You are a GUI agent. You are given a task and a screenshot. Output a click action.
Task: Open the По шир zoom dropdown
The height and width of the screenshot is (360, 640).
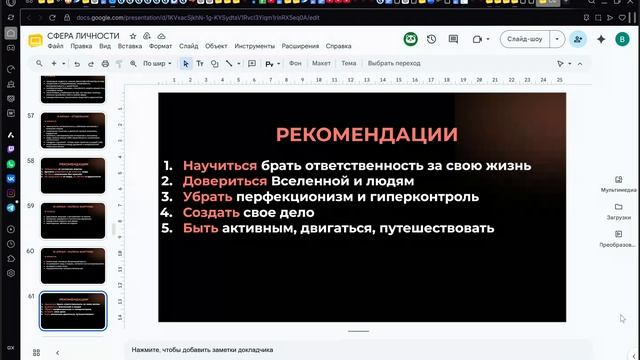click(x=157, y=64)
